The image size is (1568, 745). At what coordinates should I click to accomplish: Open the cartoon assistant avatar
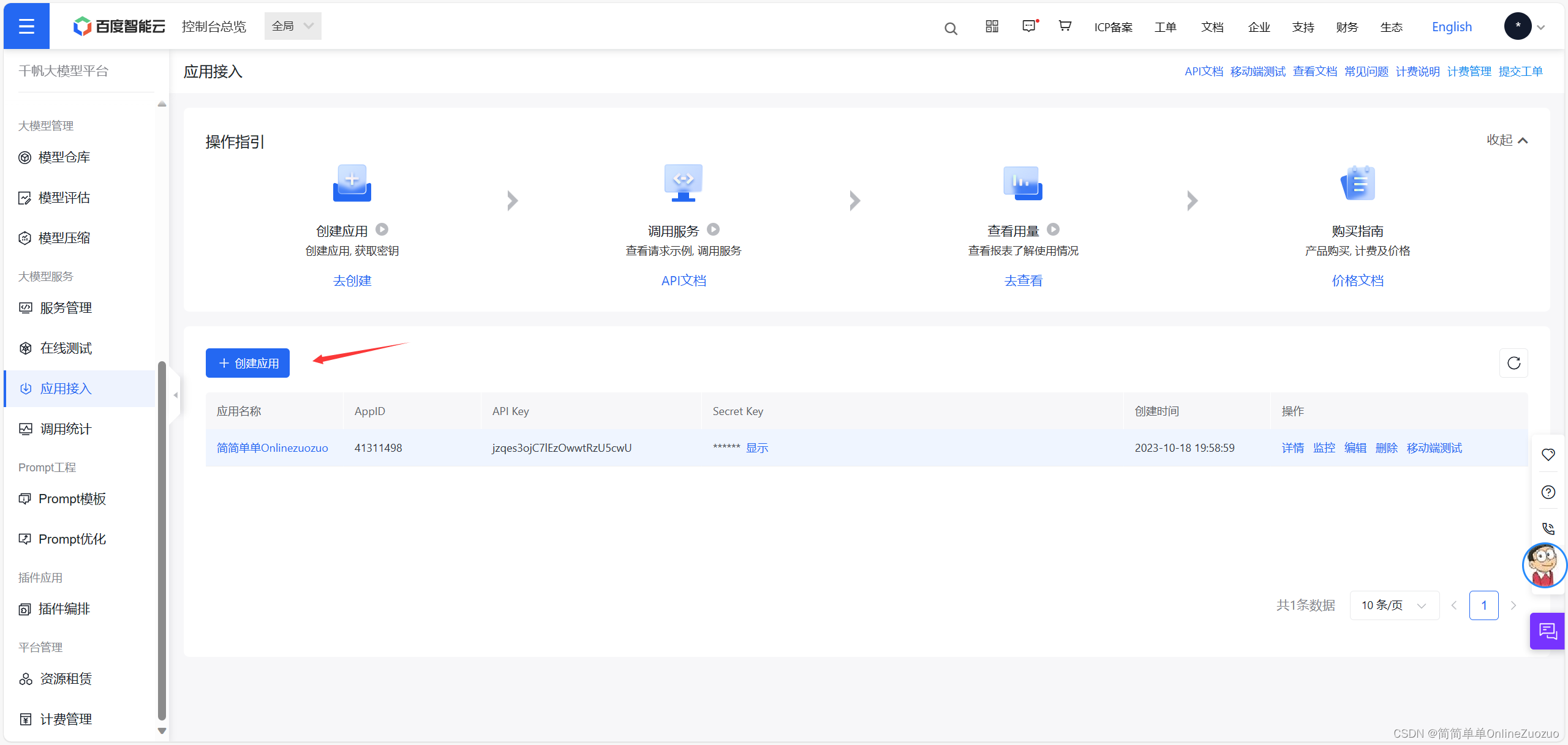tap(1544, 565)
